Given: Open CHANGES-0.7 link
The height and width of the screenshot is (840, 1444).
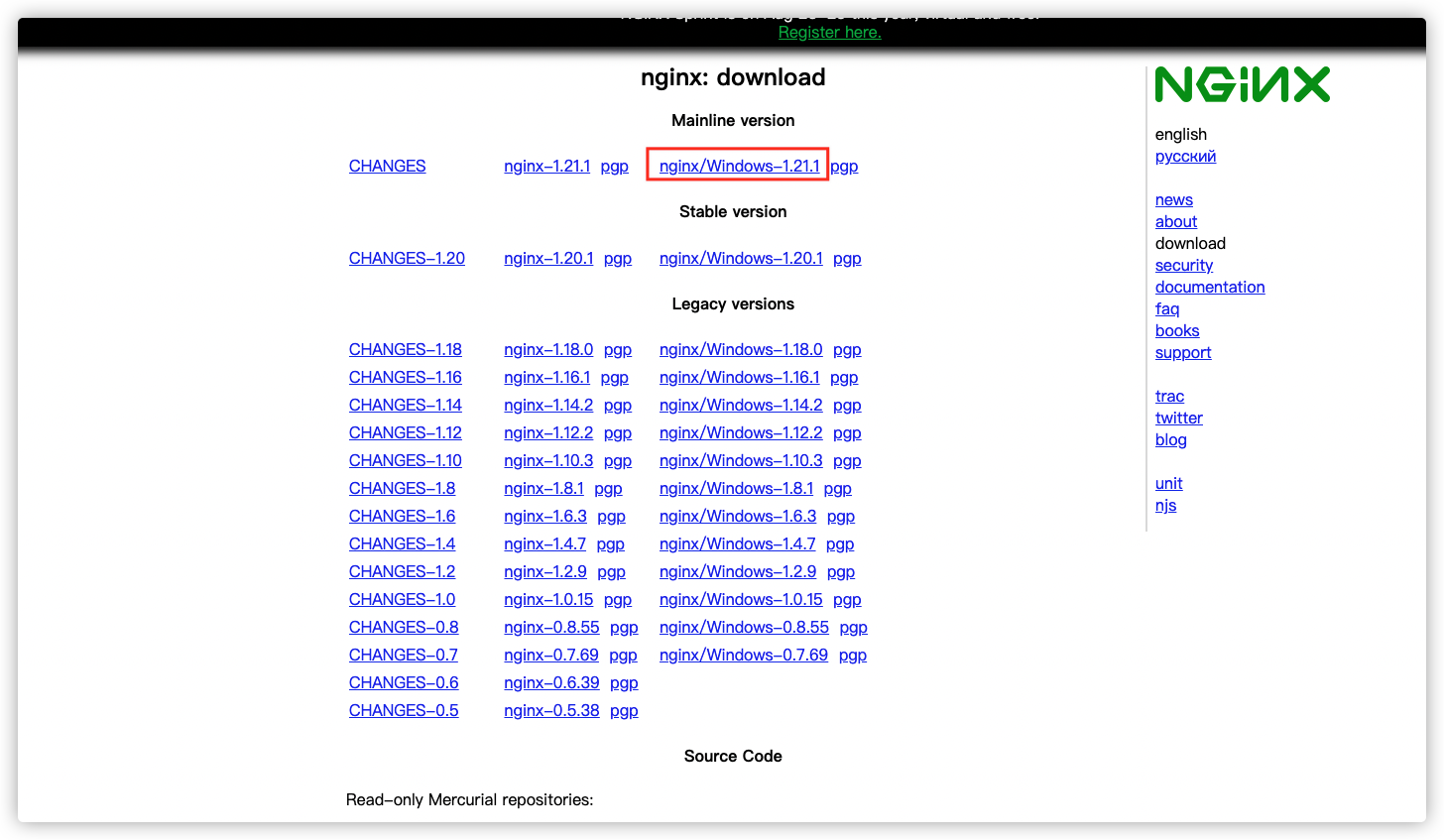Looking at the screenshot, I should click(404, 656).
